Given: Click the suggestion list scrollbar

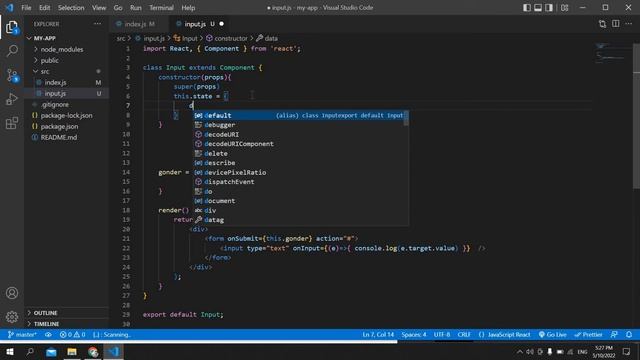Looking at the screenshot, I should click(406, 118).
